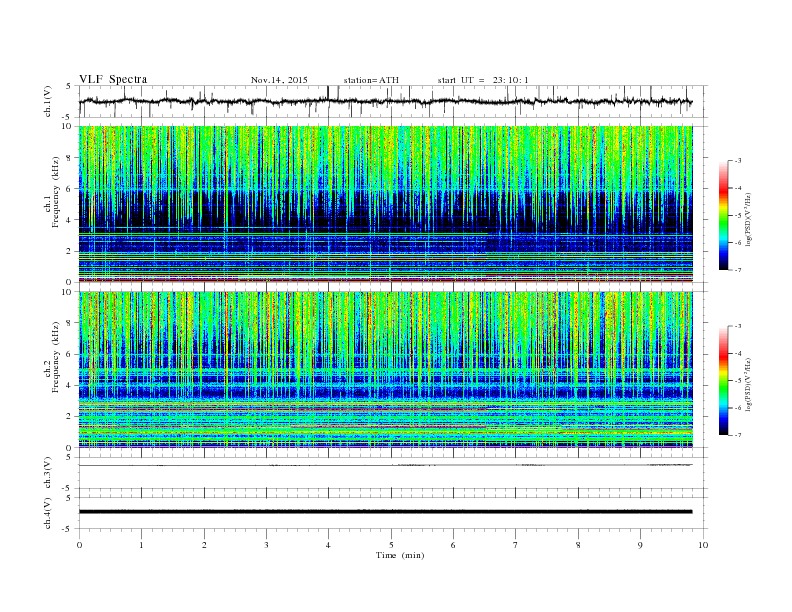This screenshot has height=612, width=792.
Task: Click the "8" kHz tick of ch.1 spectrogram
Action: pyautogui.click(x=70, y=158)
